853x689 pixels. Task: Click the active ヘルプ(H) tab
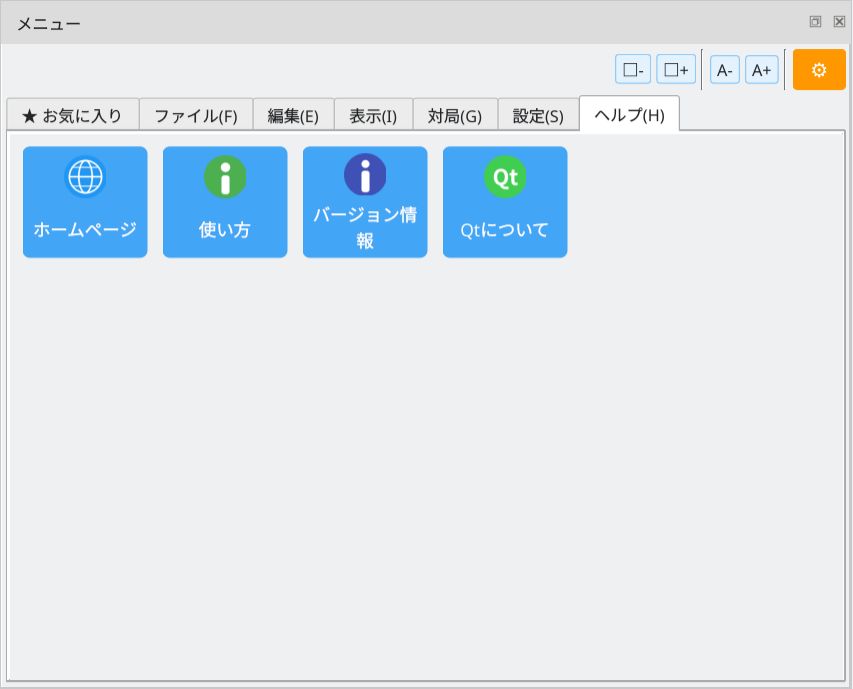629,114
